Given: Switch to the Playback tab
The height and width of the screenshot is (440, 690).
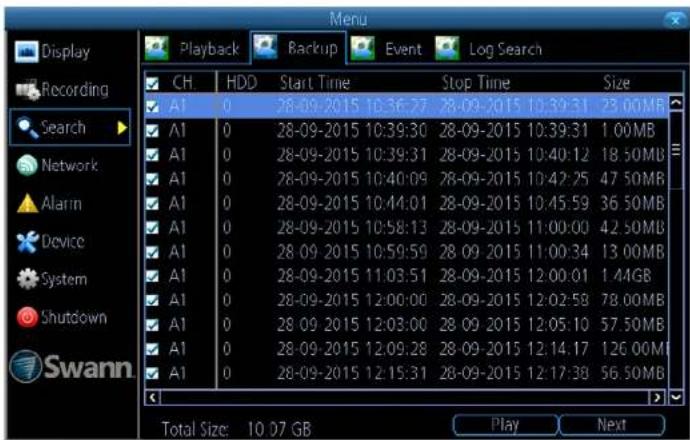Looking at the screenshot, I should (196, 48).
